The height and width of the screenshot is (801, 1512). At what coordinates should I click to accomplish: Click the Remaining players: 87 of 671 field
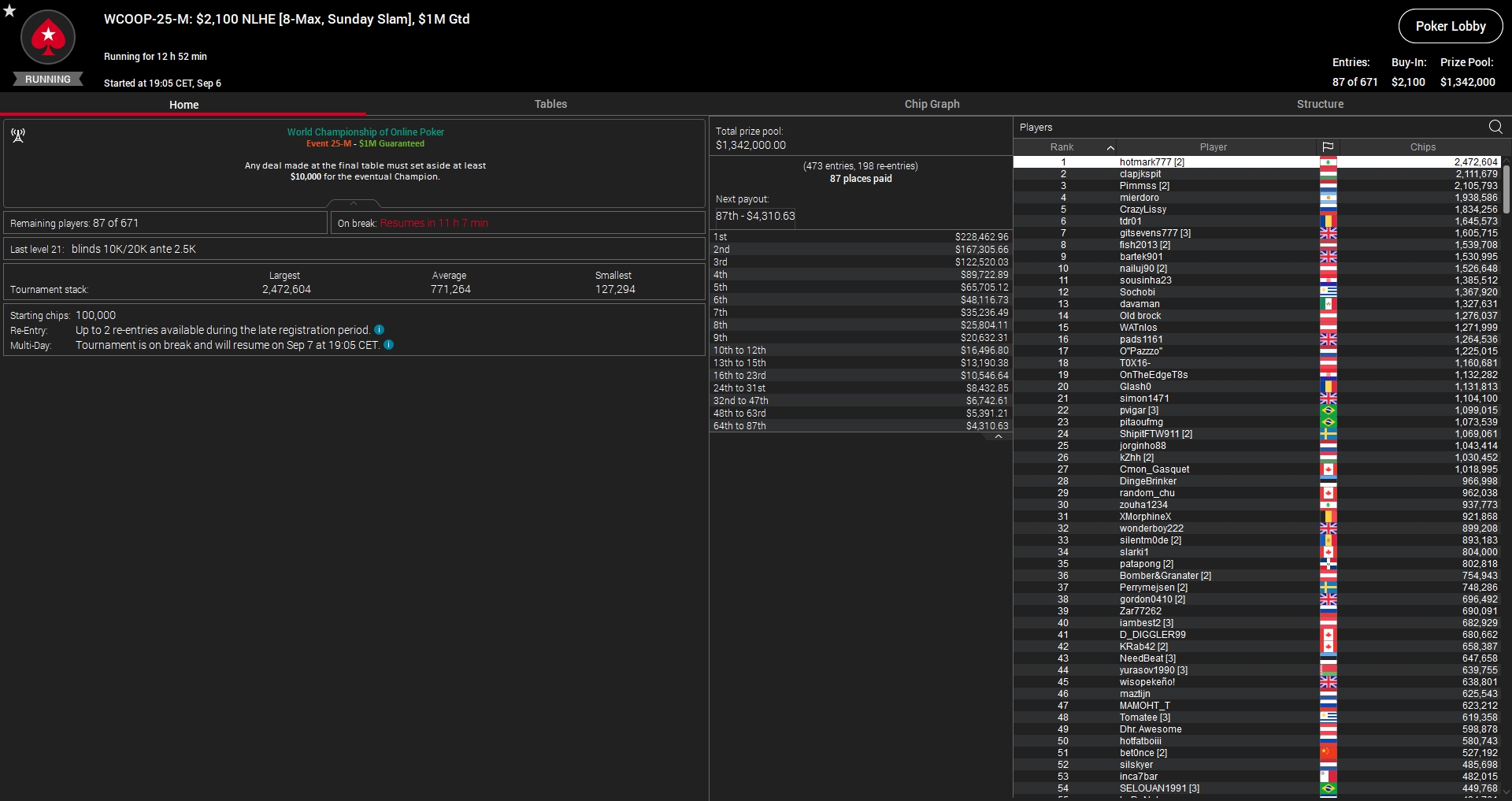tap(165, 223)
